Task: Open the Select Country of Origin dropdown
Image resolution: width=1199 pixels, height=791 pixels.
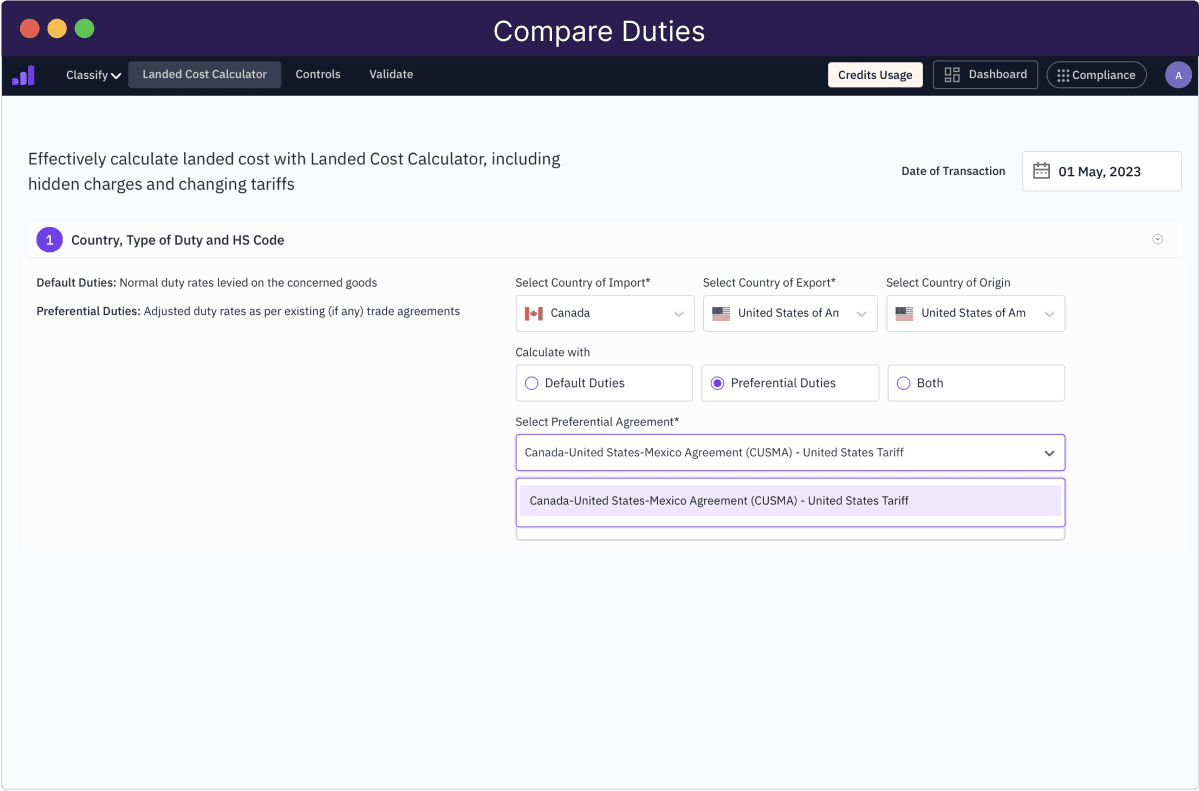Action: tap(1050, 313)
